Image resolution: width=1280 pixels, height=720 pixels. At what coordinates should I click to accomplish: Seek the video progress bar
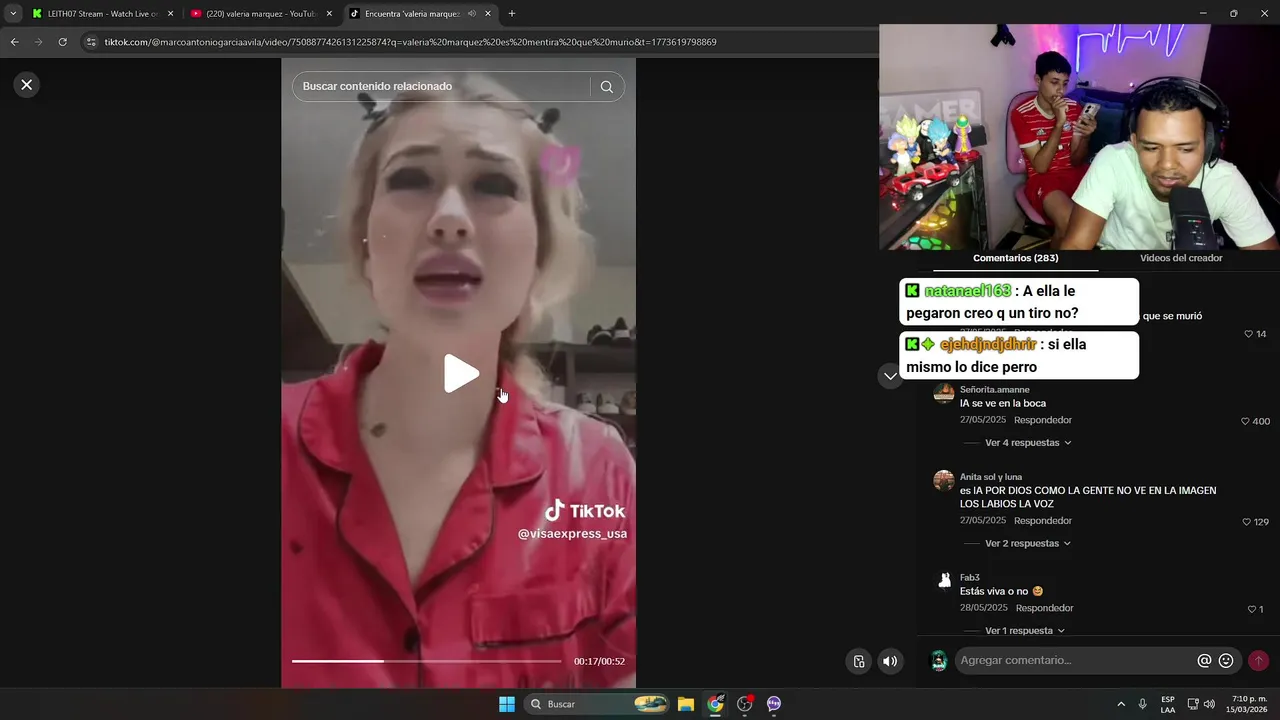427,661
